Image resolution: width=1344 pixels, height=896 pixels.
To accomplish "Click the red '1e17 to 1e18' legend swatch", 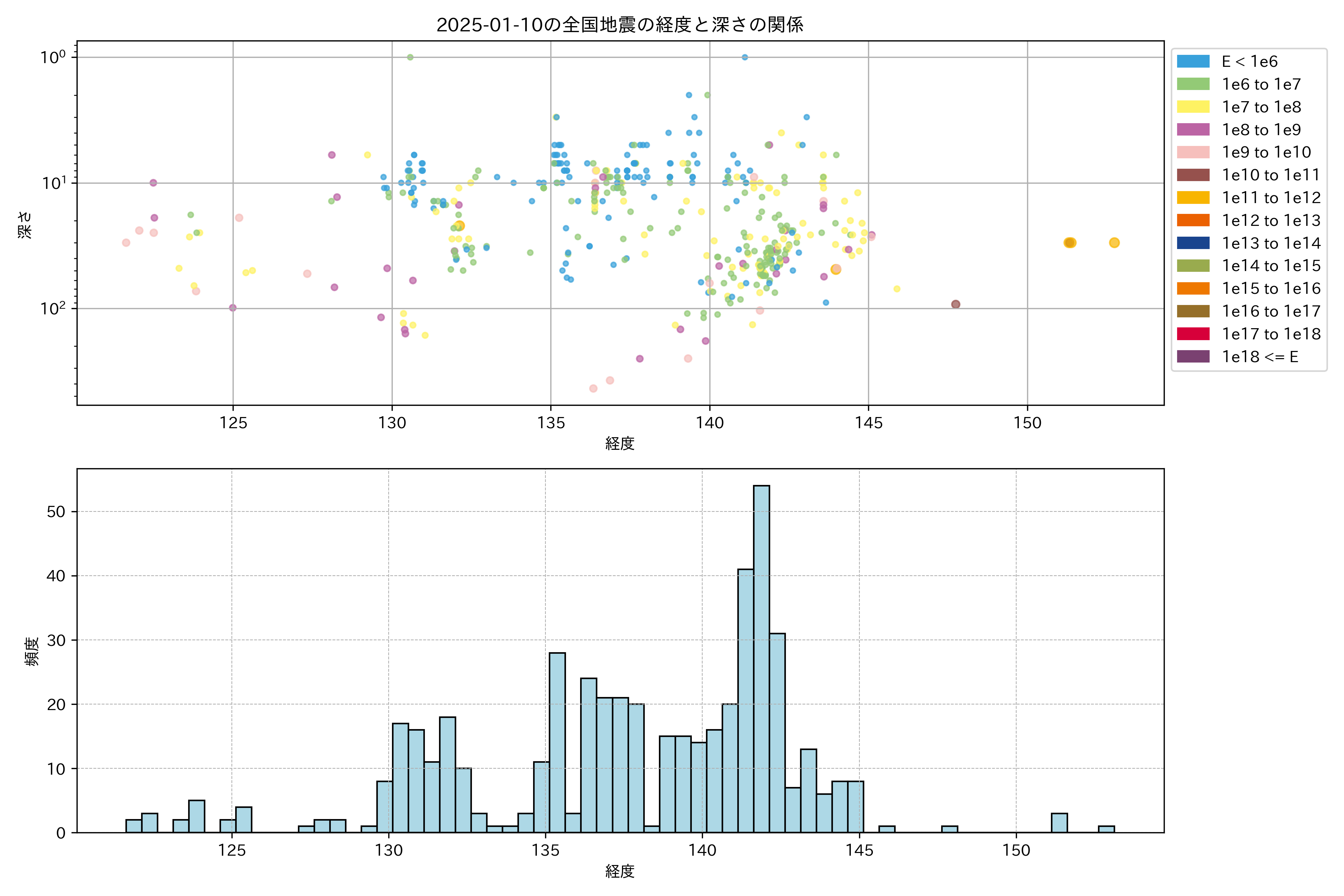I will (1192, 334).
